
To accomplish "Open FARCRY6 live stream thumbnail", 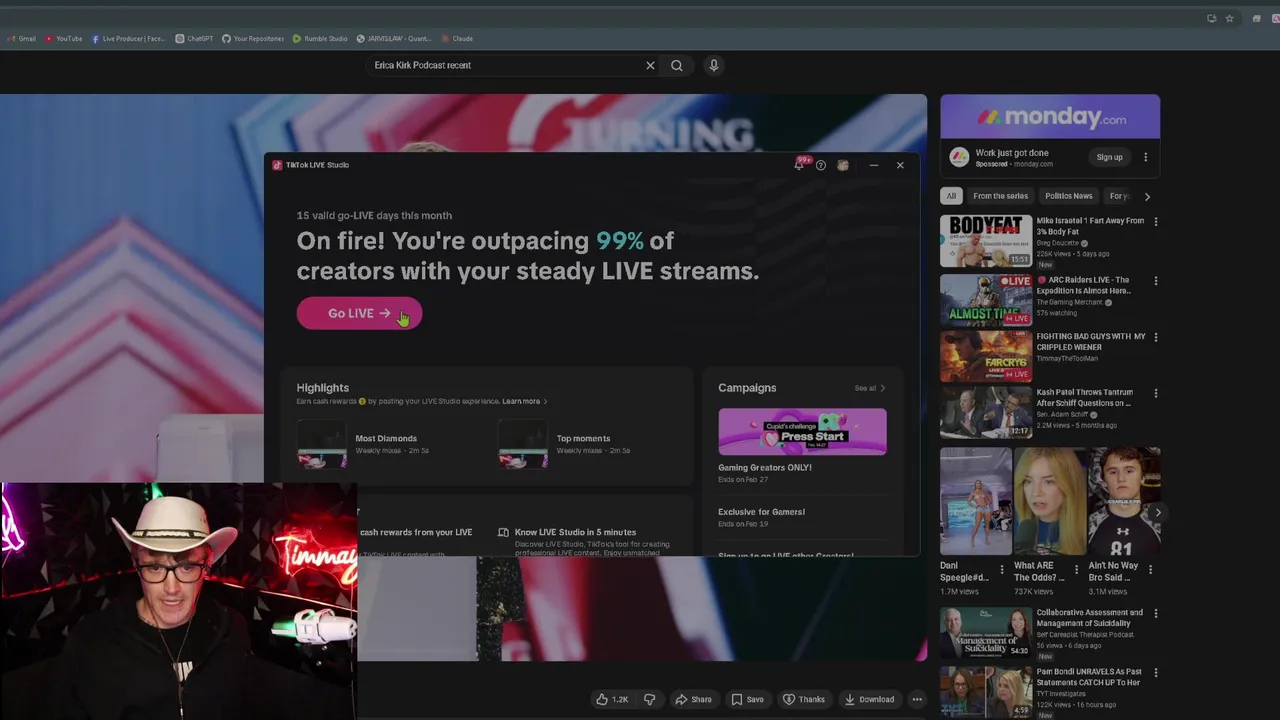I will pos(986,356).
